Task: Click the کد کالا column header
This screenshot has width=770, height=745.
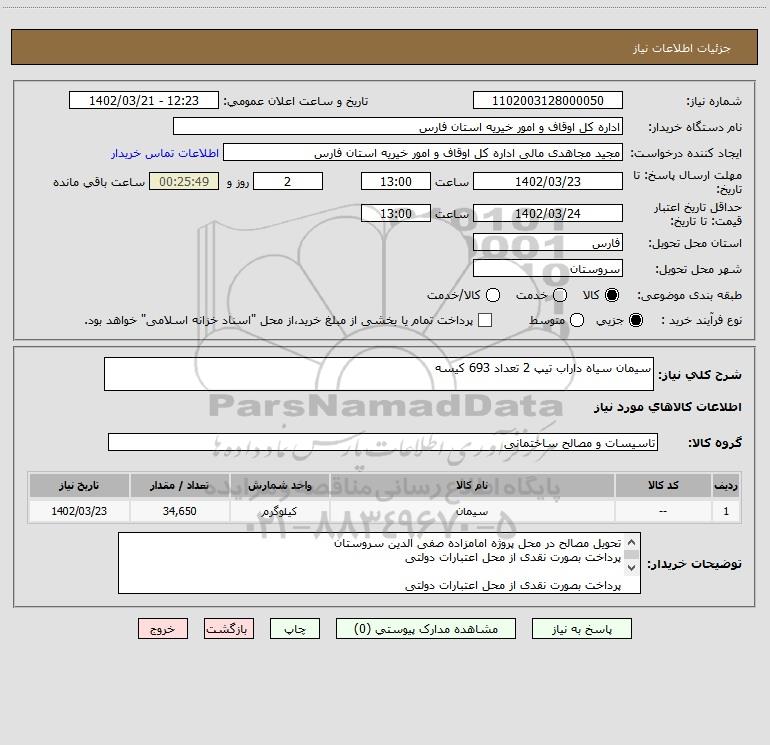Action: [663, 485]
